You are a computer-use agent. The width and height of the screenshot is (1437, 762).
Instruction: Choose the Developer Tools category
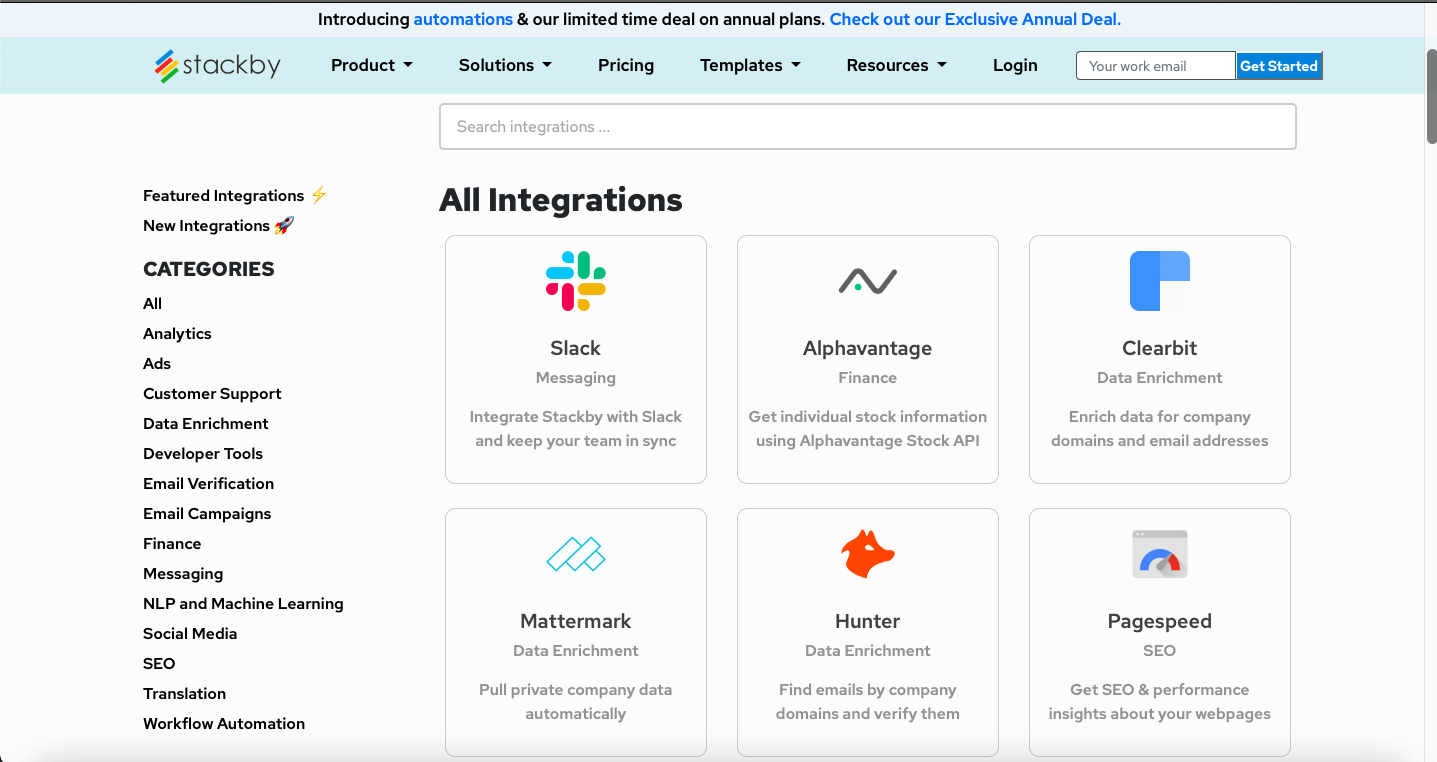[x=203, y=454]
